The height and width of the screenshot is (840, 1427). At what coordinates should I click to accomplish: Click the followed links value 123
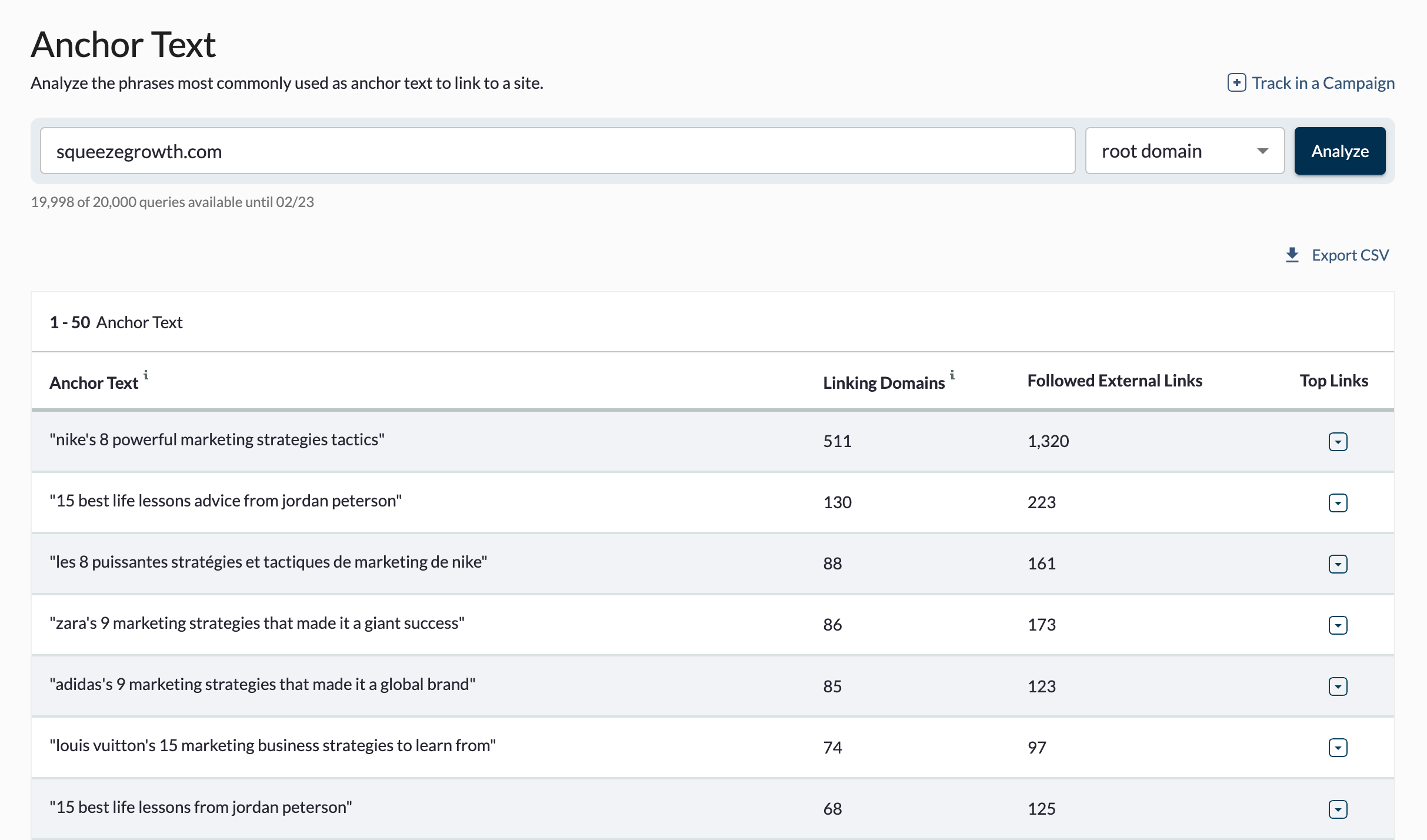point(1042,686)
